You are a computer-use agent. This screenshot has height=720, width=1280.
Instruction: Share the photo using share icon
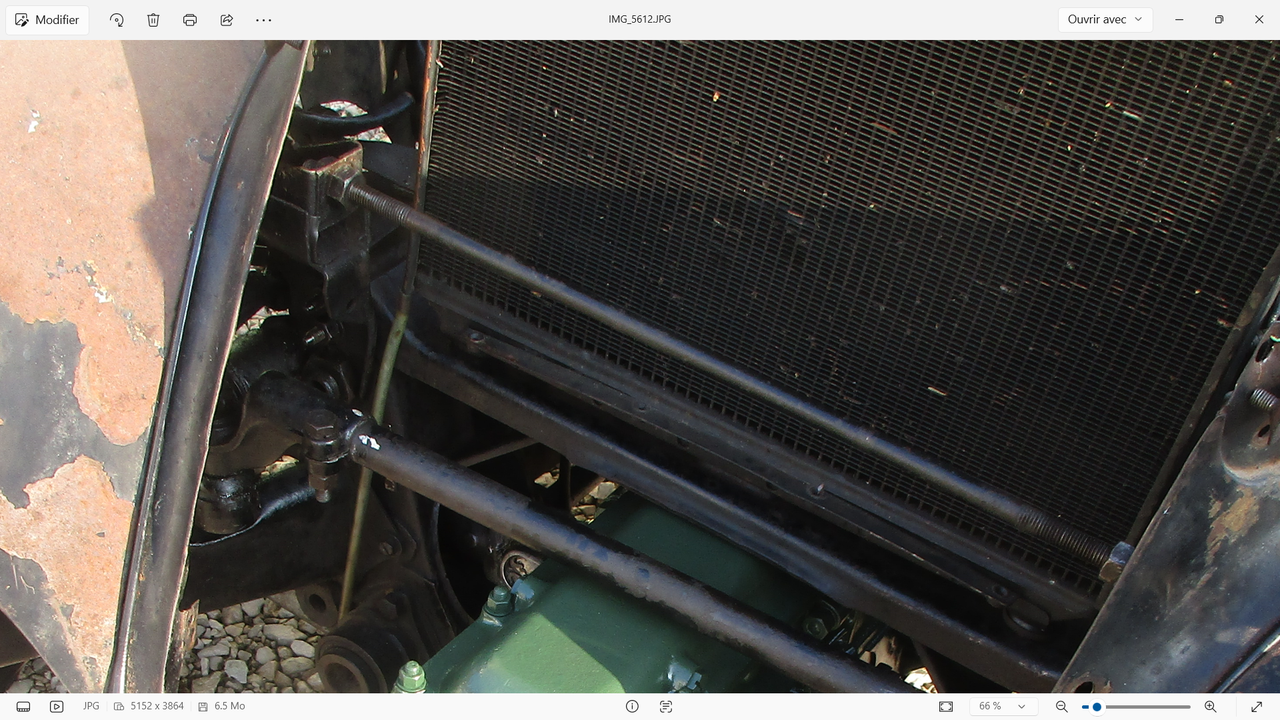pos(227,20)
